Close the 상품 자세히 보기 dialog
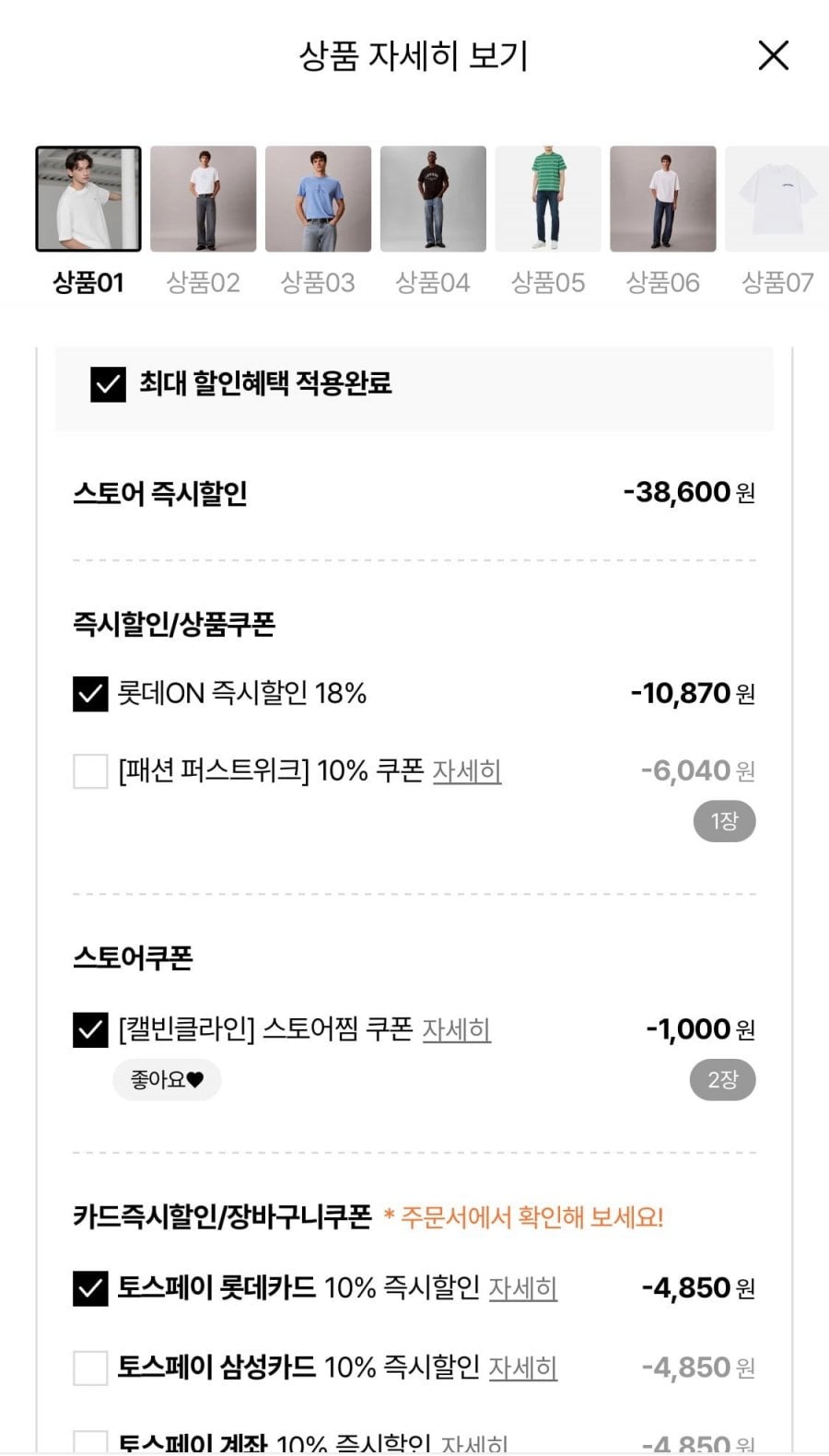 click(x=773, y=55)
